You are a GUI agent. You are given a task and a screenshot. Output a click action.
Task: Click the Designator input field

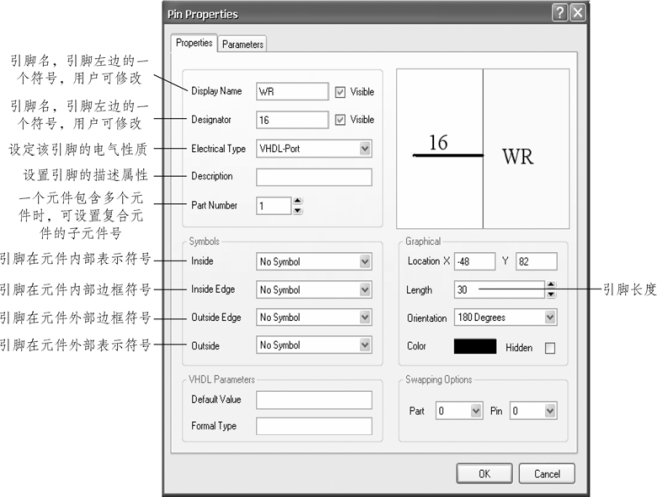tap(292, 120)
